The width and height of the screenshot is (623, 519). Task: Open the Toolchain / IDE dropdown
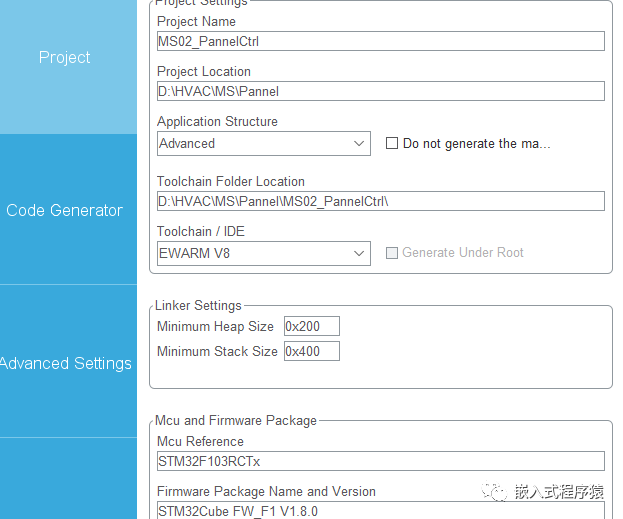click(264, 253)
